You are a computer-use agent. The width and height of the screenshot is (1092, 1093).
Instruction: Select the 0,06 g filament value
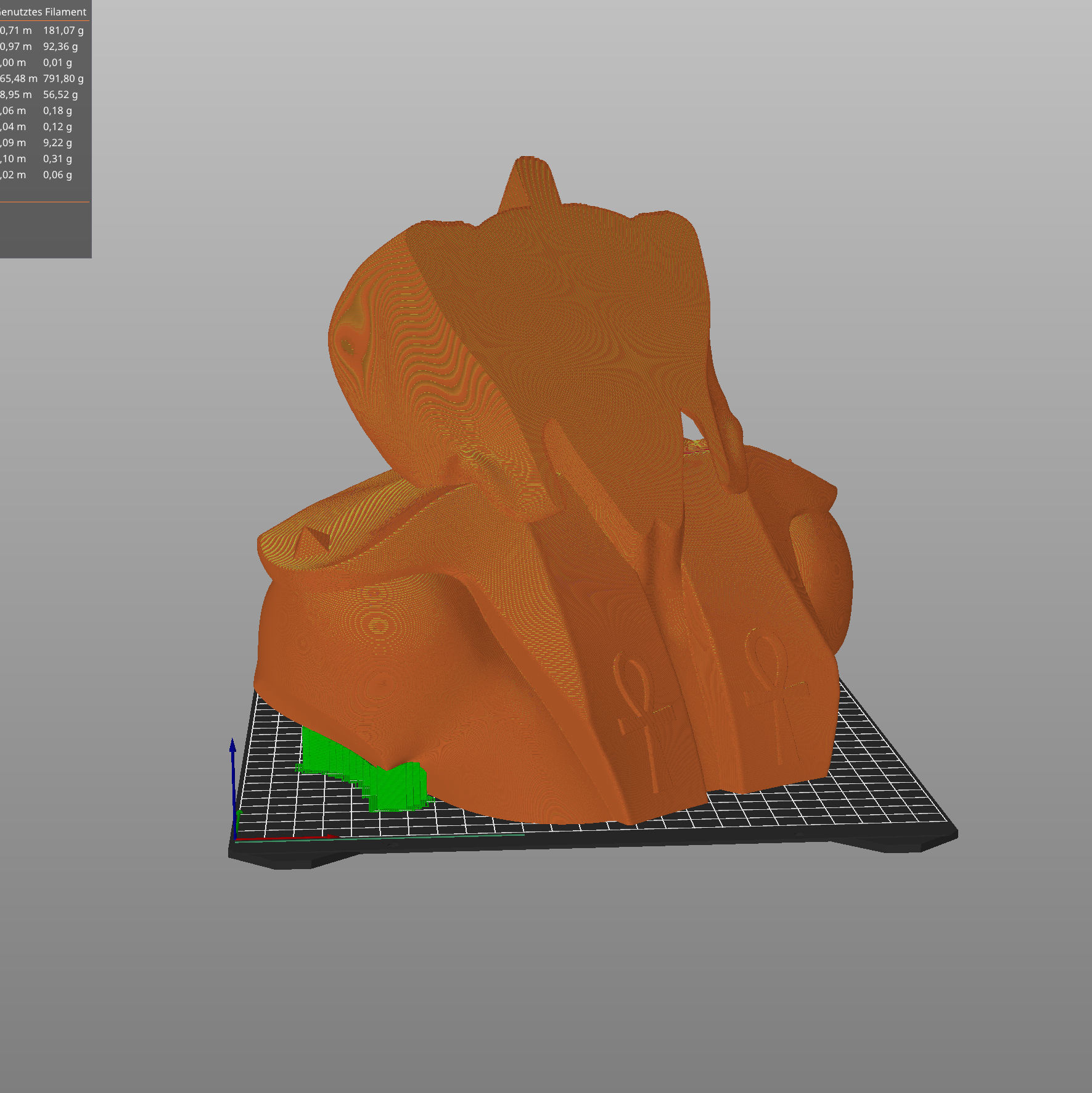pos(57,175)
